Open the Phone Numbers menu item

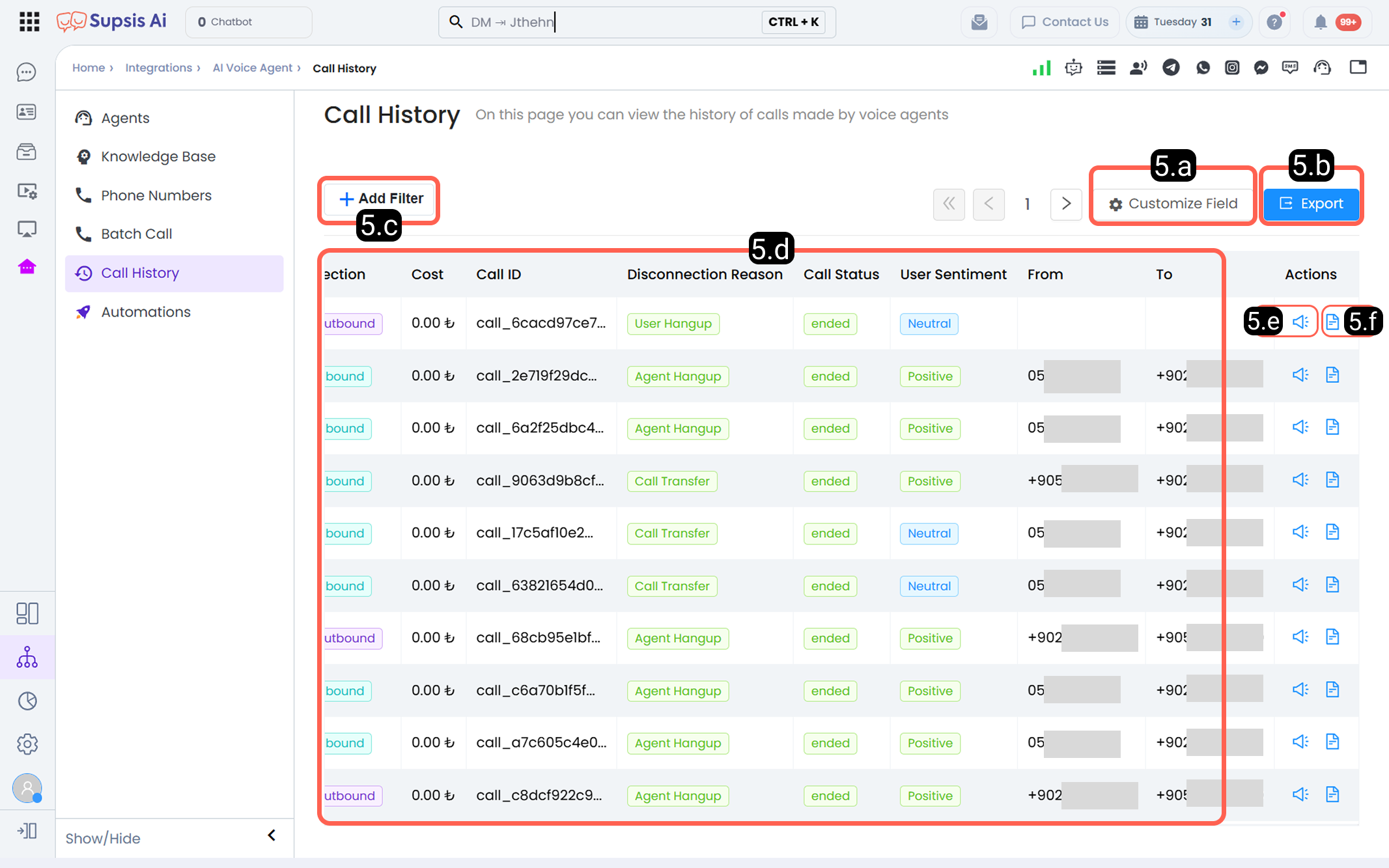pos(175,195)
